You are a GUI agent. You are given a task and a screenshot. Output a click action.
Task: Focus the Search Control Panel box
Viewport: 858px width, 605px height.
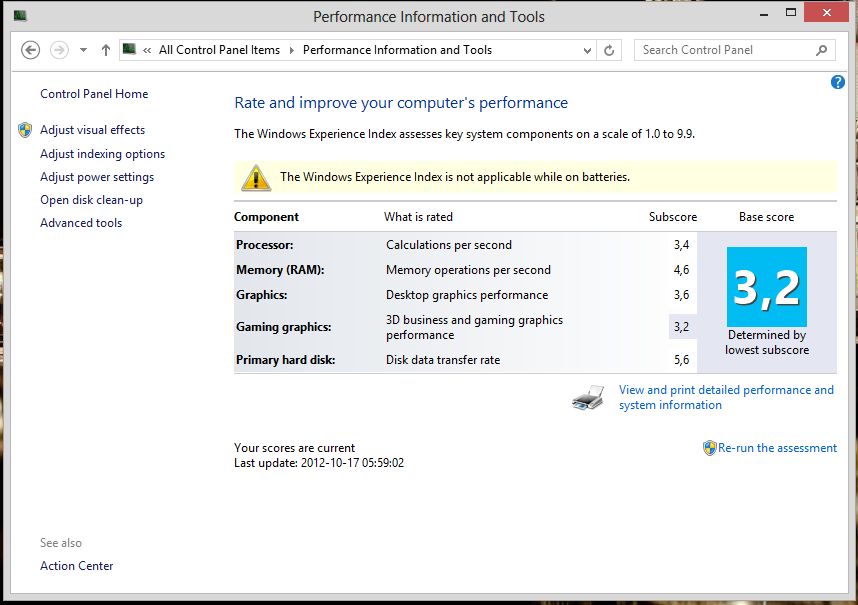[x=734, y=50]
